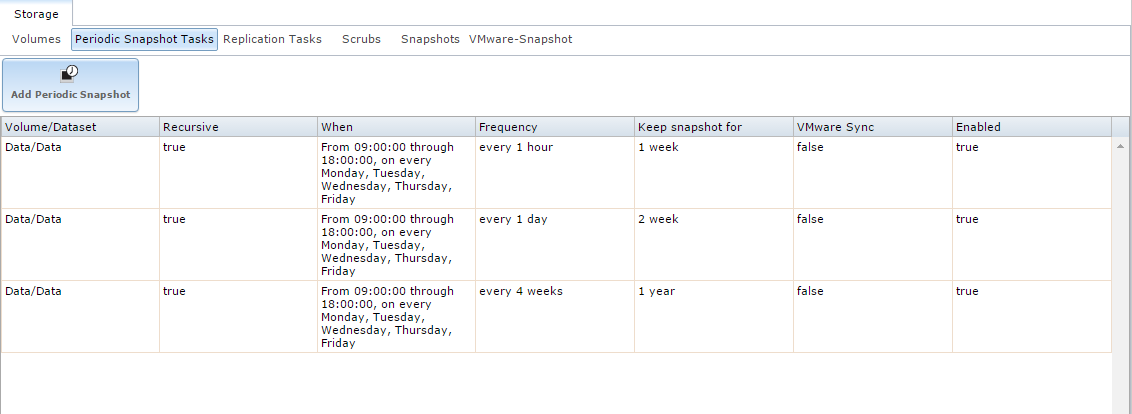Click the Add Periodic Snapshot clock icon
Screen dimensions: 1132x414
coord(70,74)
